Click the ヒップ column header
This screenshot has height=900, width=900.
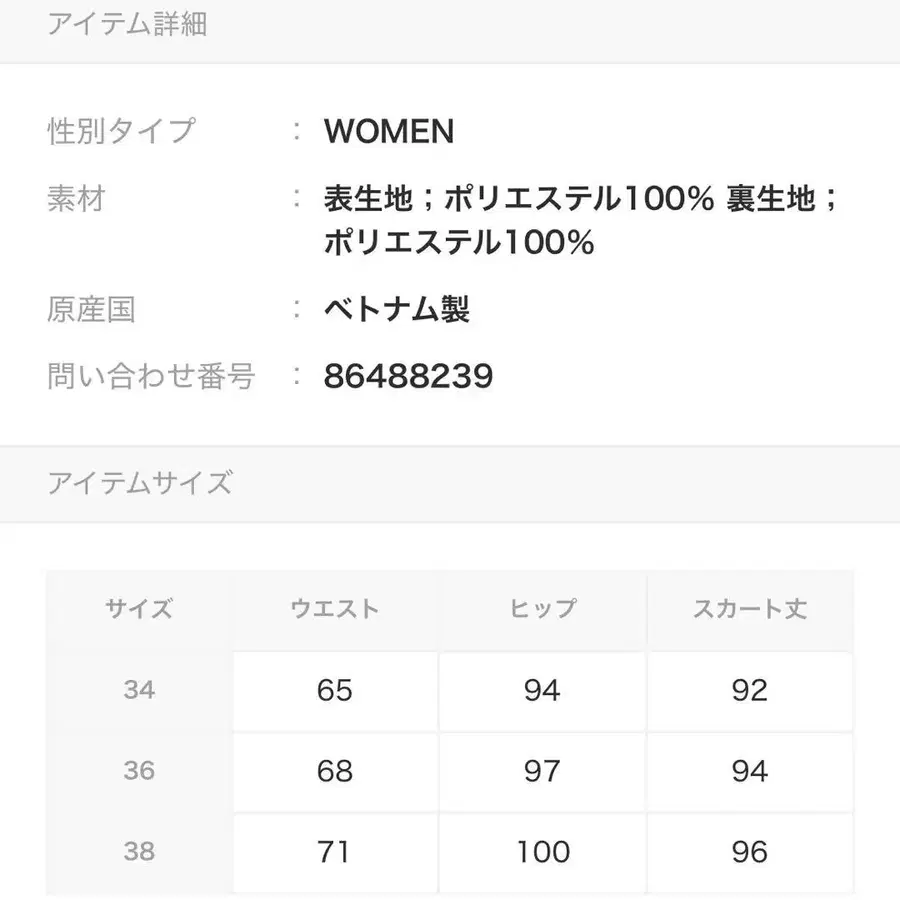(542, 608)
